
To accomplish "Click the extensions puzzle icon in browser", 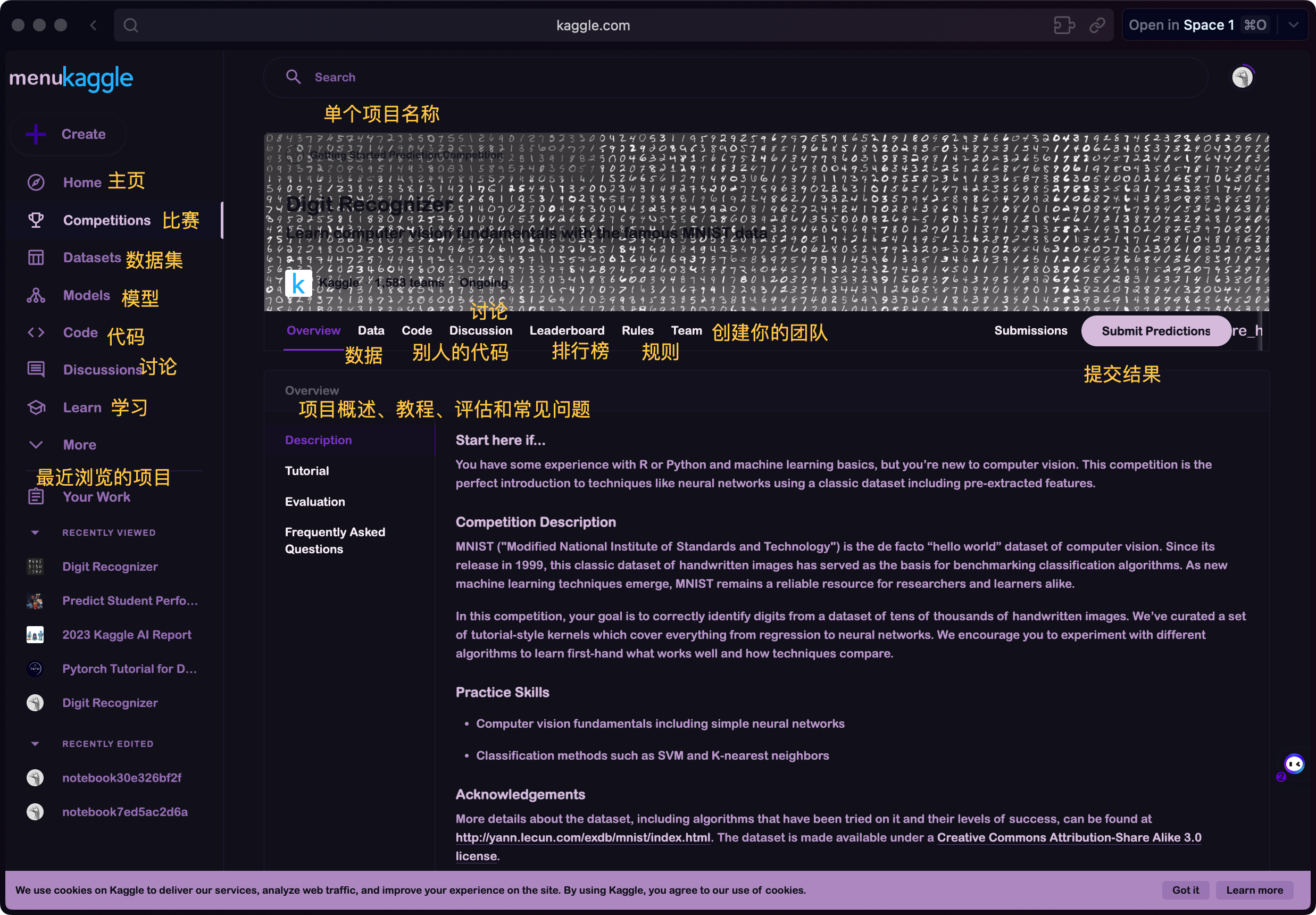I will [x=1064, y=25].
